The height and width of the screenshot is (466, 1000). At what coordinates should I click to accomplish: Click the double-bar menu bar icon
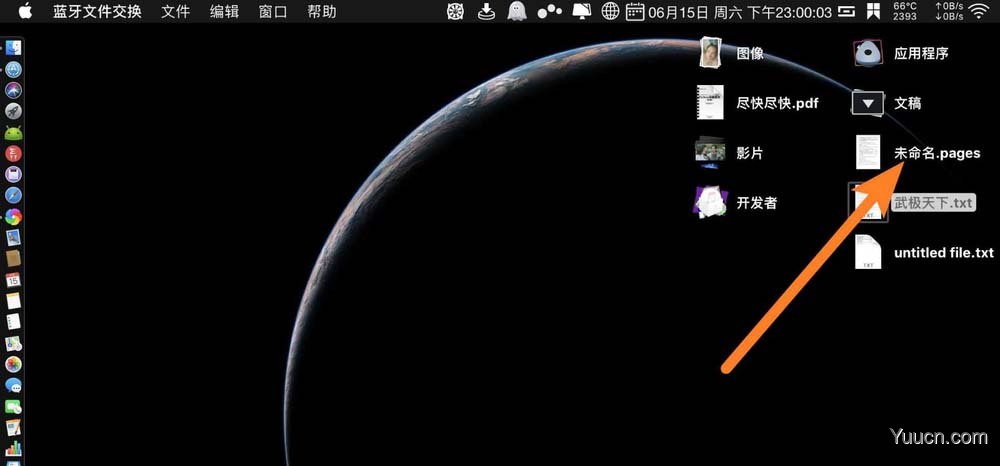point(846,11)
